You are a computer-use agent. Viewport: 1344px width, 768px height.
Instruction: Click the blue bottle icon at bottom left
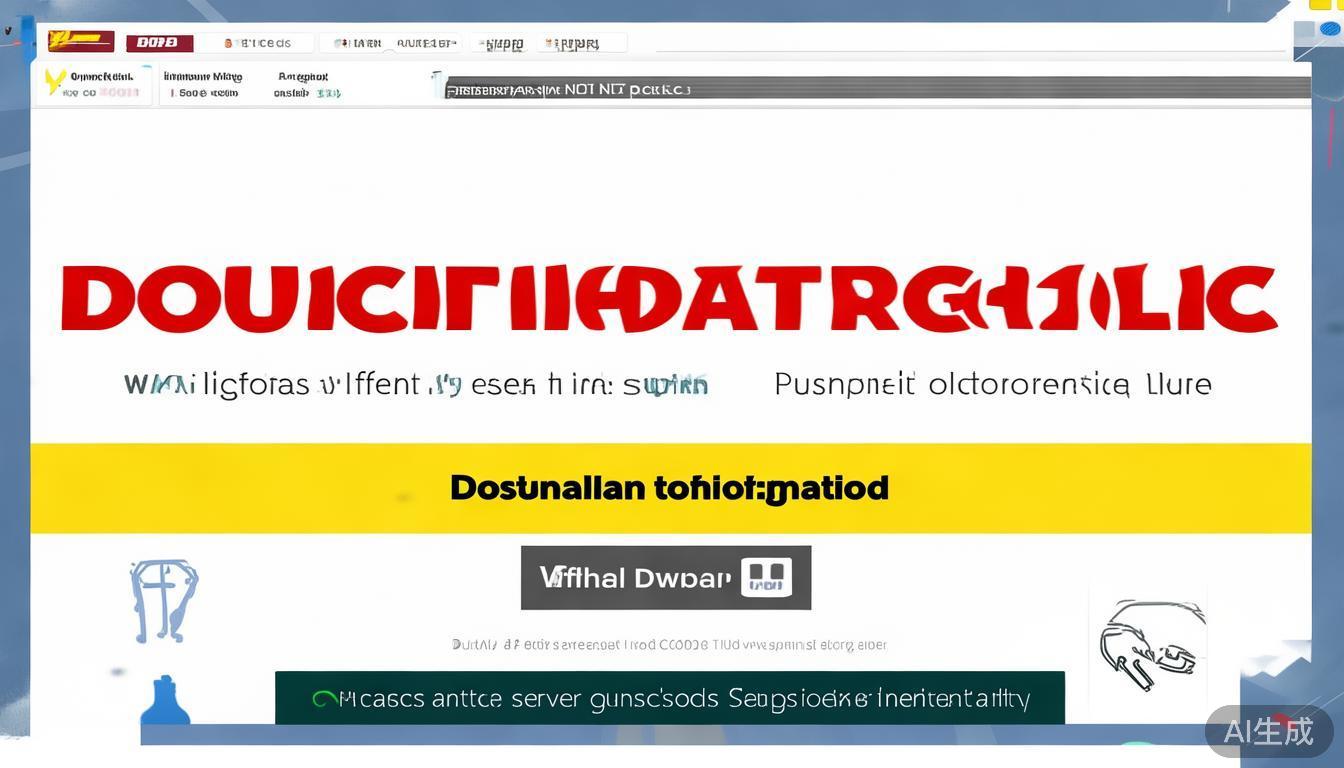pos(165,700)
